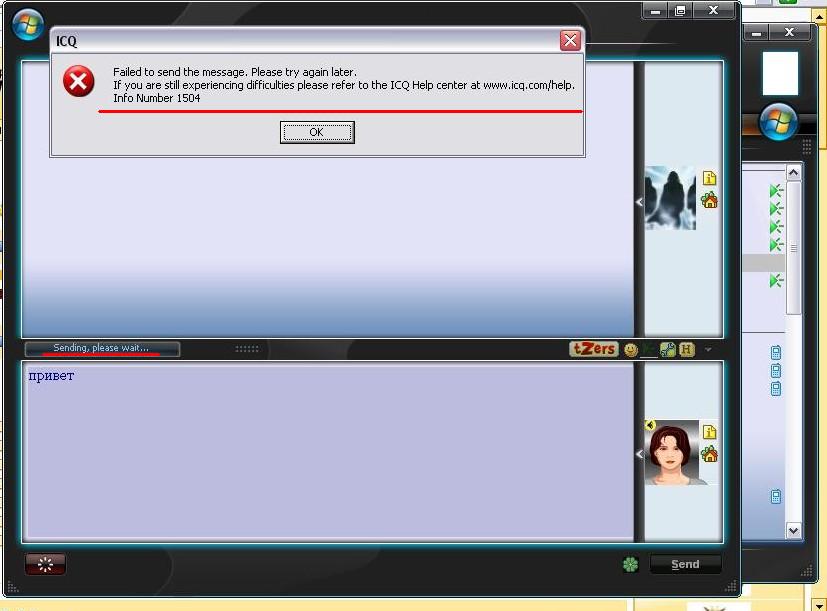Toggle the sound speaker icon on the woman avatar
The height and width of the screenshot is (611, 827).
pos(650,425)
